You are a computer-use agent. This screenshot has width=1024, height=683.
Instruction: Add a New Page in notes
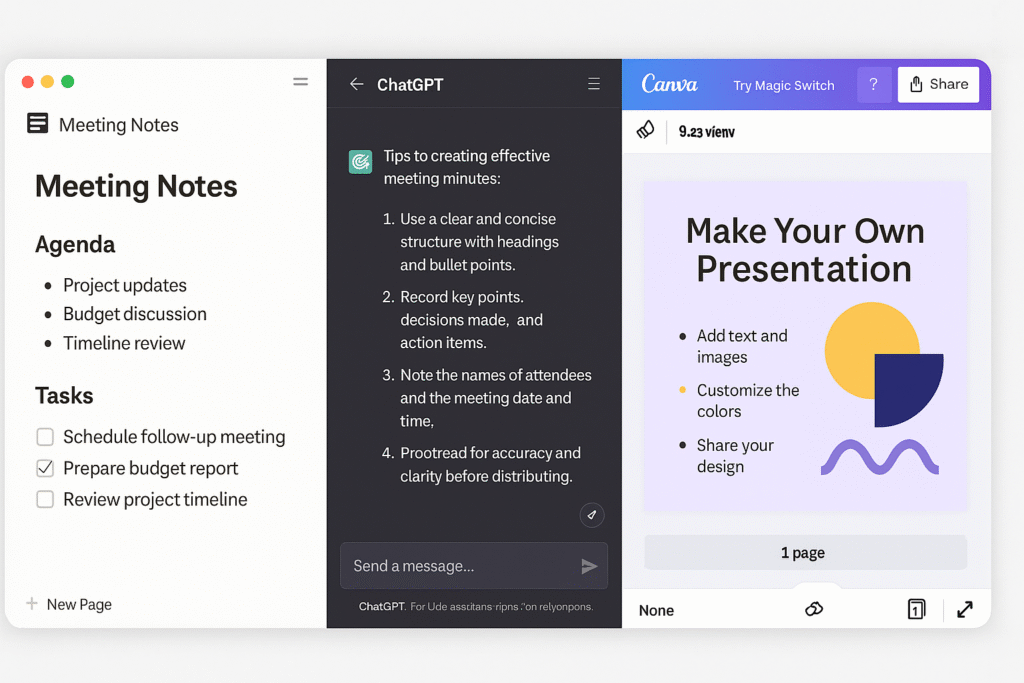69,604
